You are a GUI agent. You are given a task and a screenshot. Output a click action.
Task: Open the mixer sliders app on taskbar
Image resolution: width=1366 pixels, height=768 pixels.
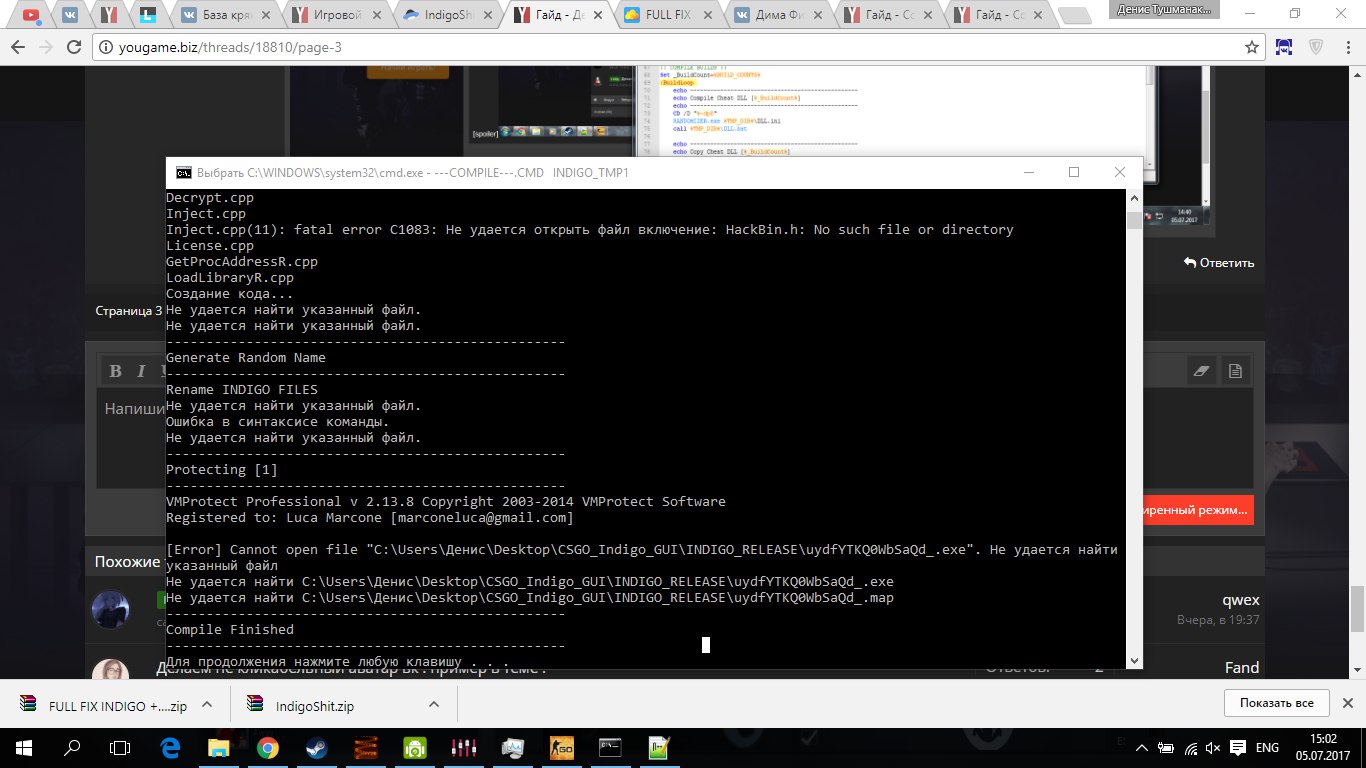coord(463,747)
